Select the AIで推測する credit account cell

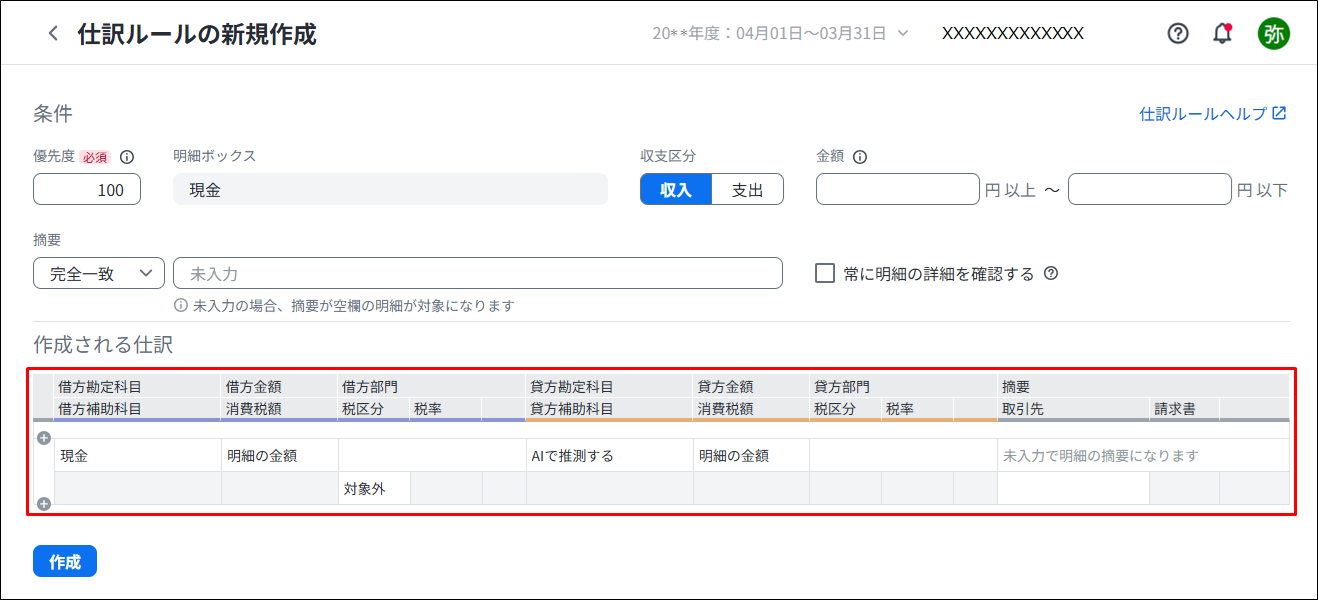609,456
